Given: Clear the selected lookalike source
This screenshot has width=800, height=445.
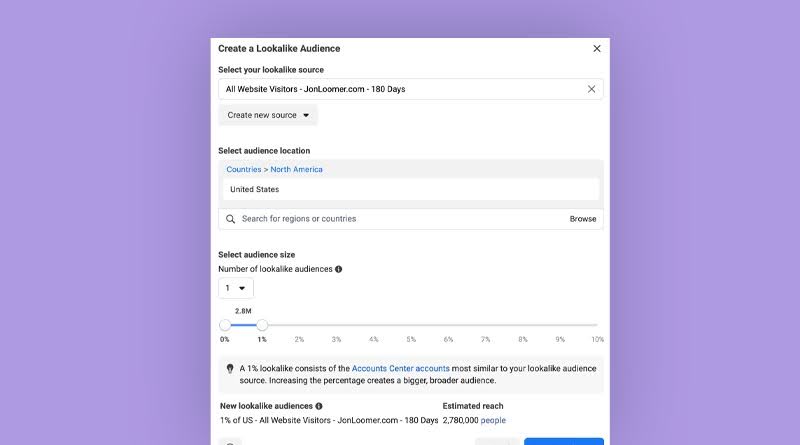Looking at the screenshot, I should (591, 89).
